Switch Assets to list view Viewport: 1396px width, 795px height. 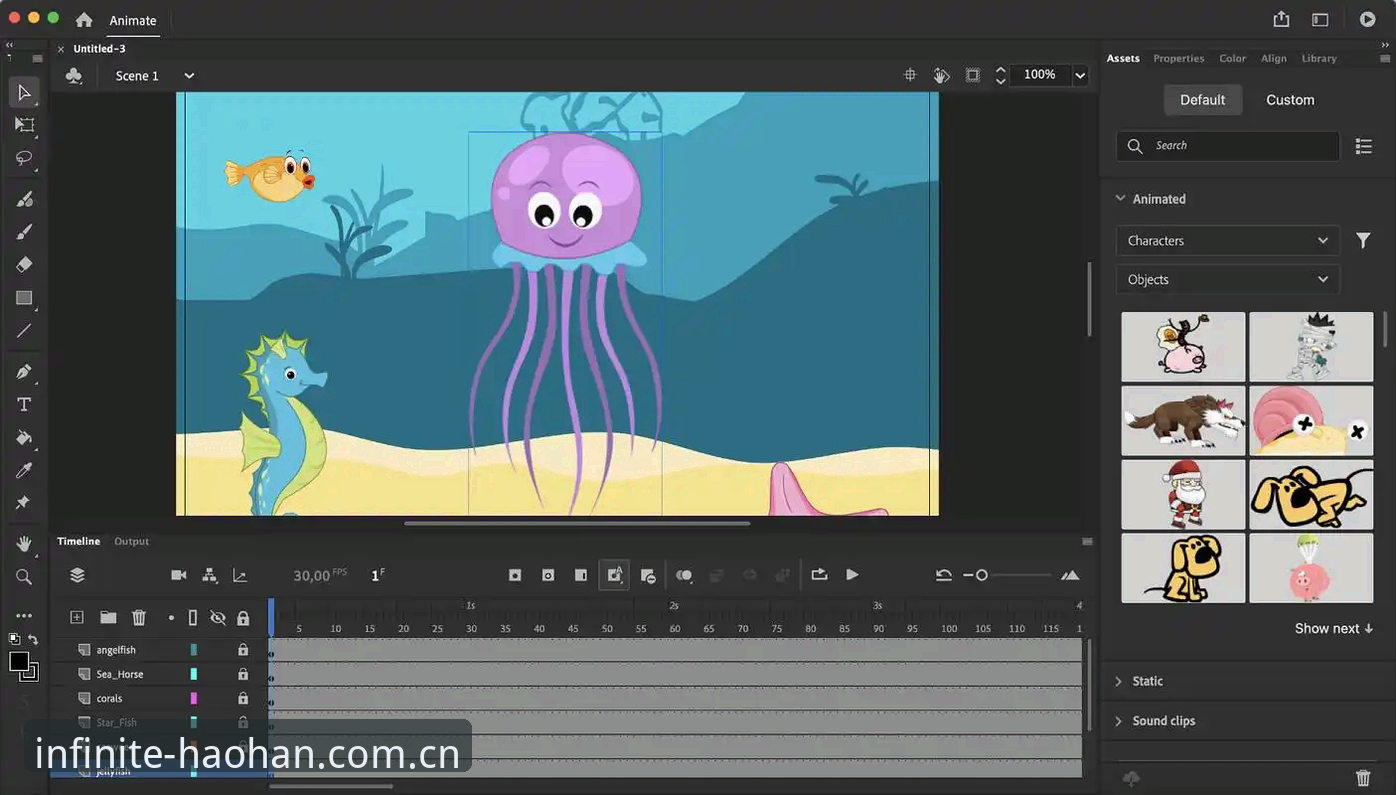coord(1364,146)
